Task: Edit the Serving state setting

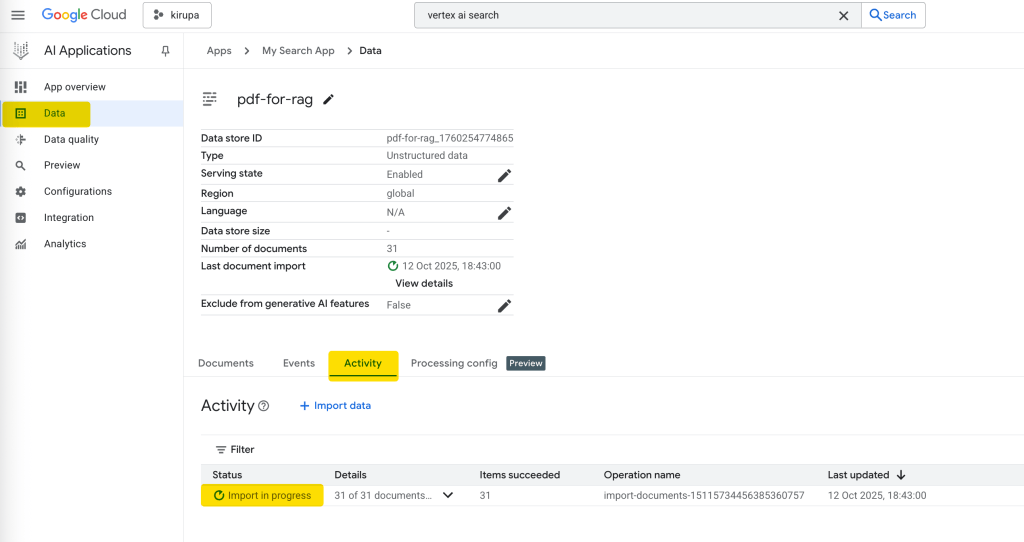Action: tap(504, 175)
